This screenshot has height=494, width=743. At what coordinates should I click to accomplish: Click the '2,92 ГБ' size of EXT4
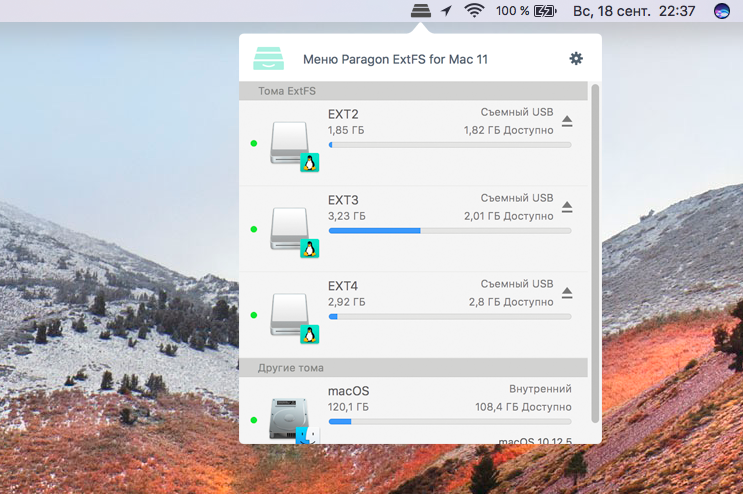coord(346,302)
